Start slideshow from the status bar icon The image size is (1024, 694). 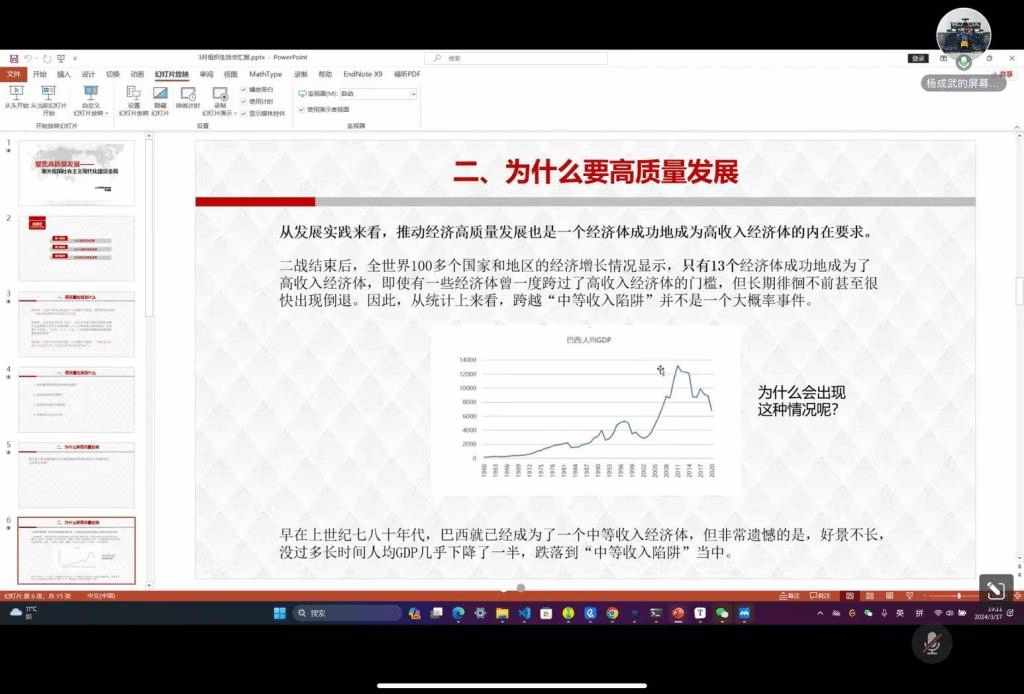(x=909, y=595)
